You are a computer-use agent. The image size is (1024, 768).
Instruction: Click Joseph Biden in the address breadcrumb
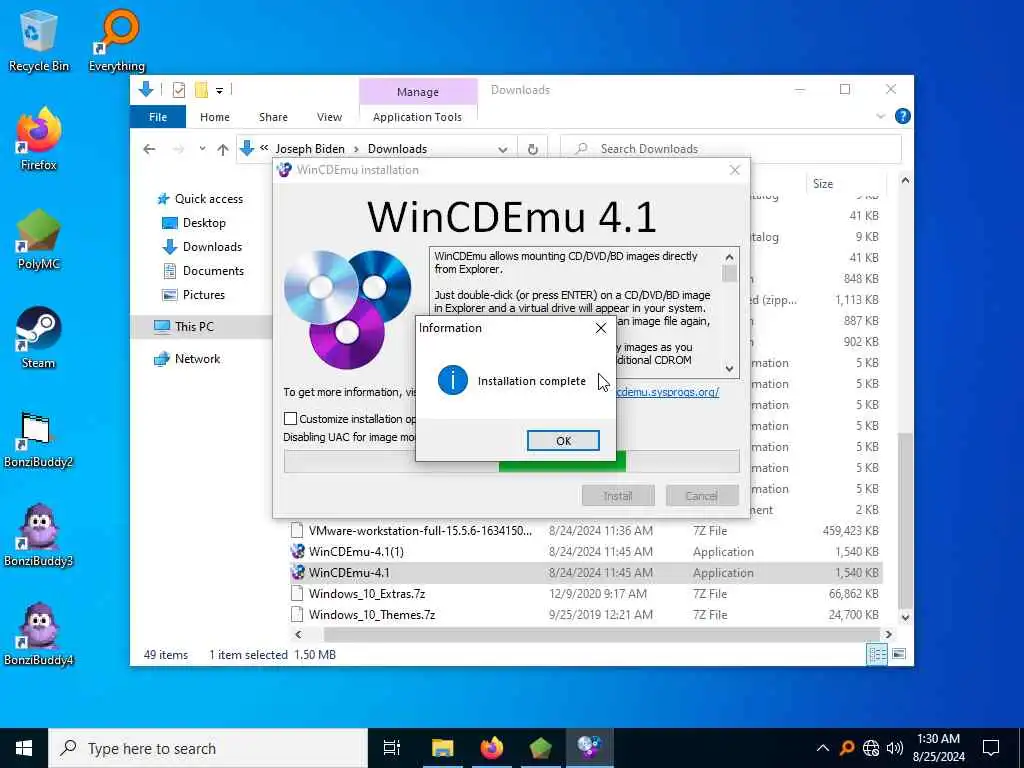[x=310, y=149]
